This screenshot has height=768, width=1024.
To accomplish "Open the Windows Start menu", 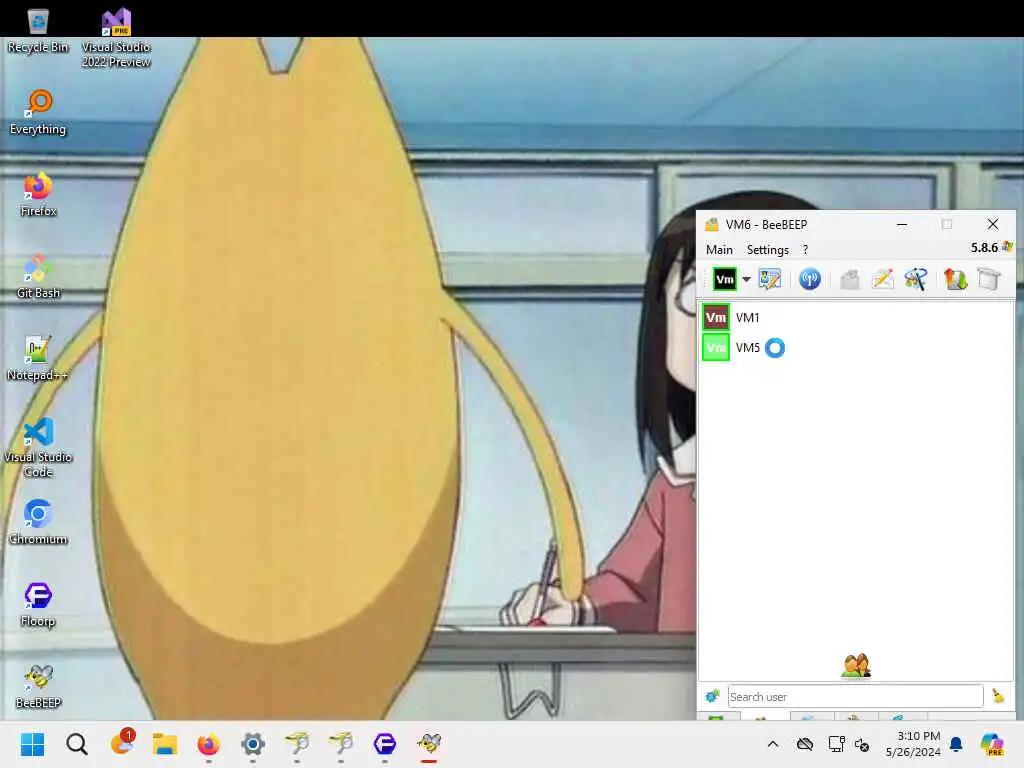I will pyautogui.click(x=32, y=744).
